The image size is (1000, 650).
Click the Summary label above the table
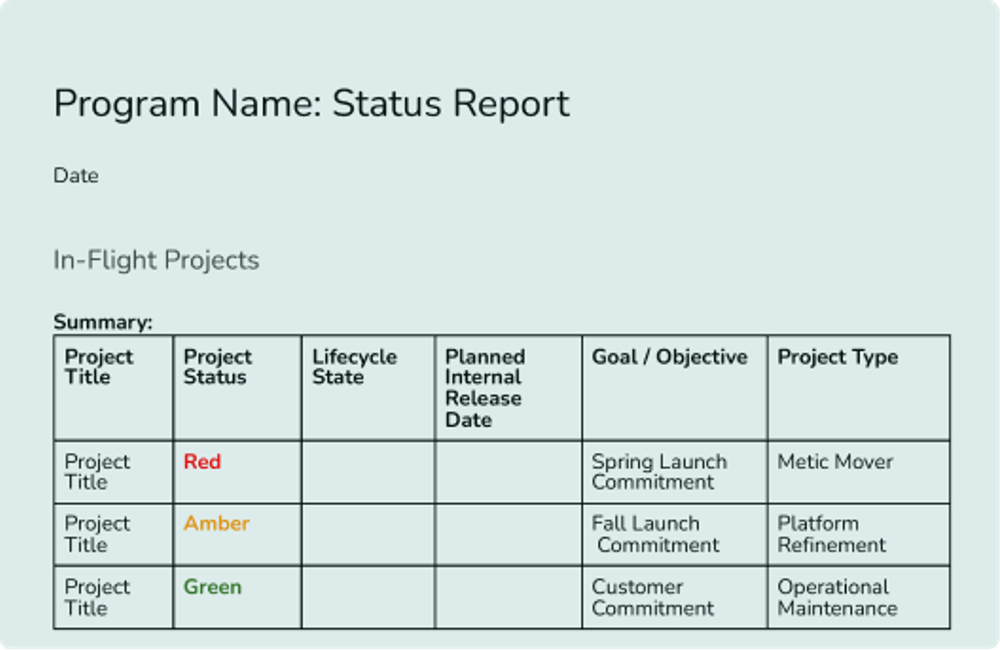(x=102, y=322)
